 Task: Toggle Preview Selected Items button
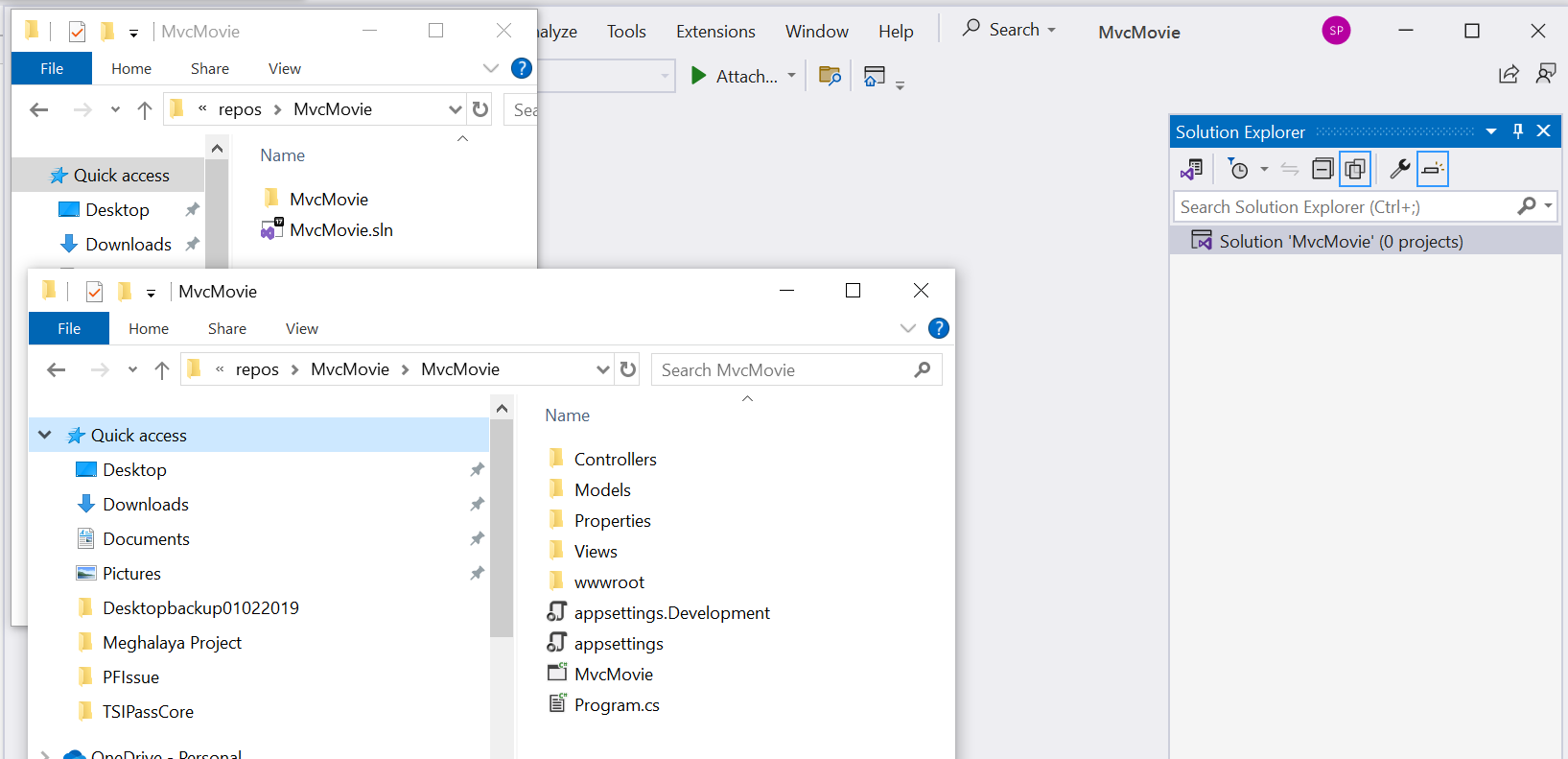pyautogui.click(x=1433, y=170)
